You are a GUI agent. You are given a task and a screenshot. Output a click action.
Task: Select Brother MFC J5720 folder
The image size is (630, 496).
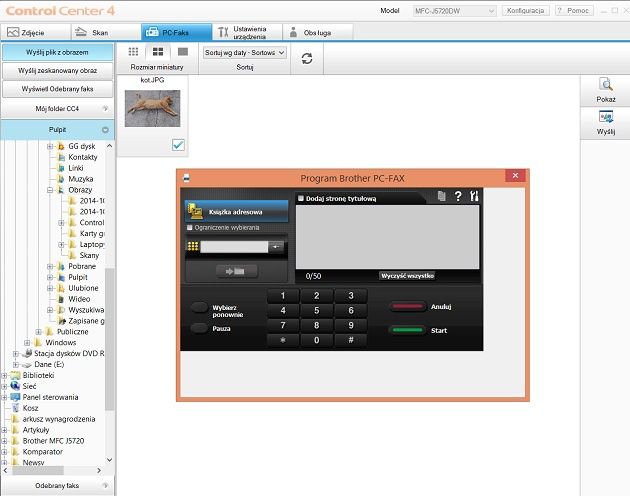[x=53, y=441]
